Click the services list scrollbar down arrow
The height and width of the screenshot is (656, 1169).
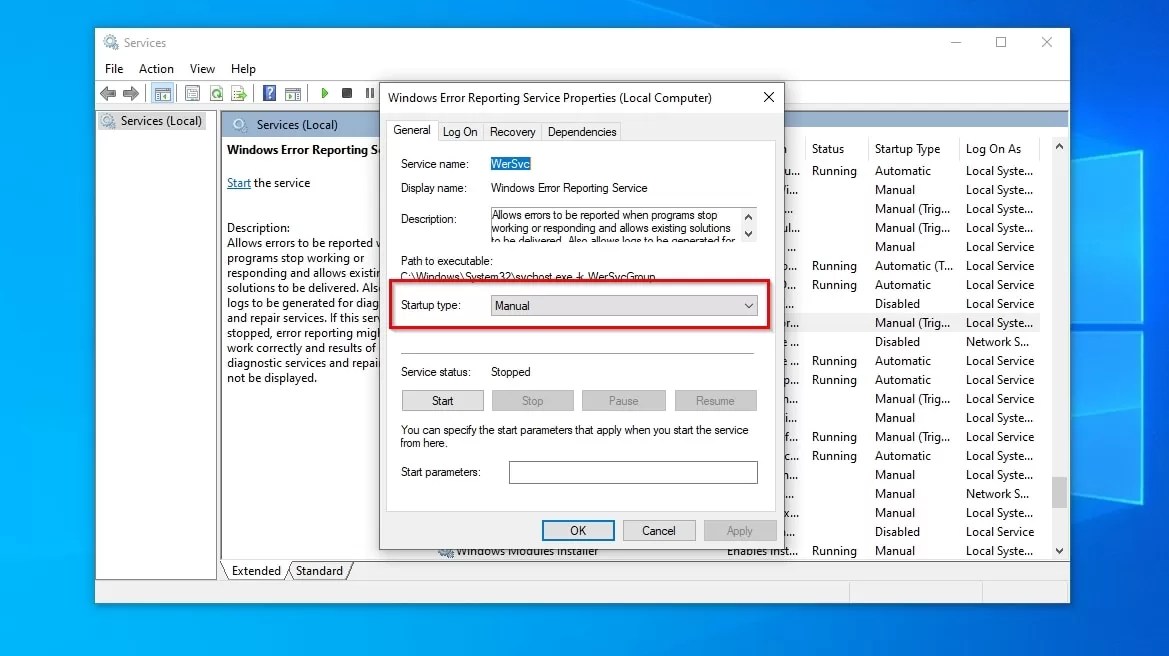1058,550
